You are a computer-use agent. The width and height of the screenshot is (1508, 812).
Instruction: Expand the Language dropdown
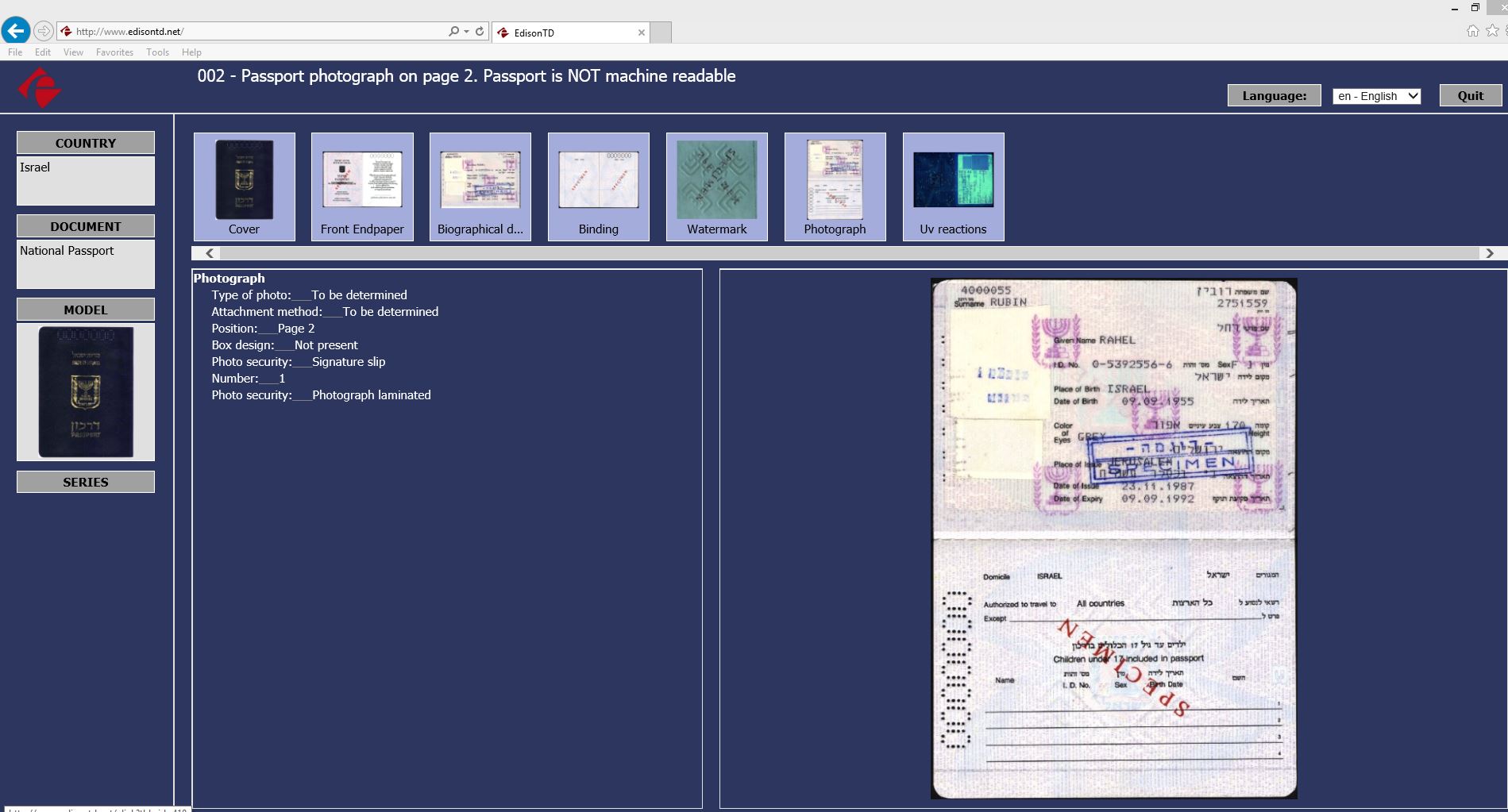pyautogui.click(x=1376, y=96)
